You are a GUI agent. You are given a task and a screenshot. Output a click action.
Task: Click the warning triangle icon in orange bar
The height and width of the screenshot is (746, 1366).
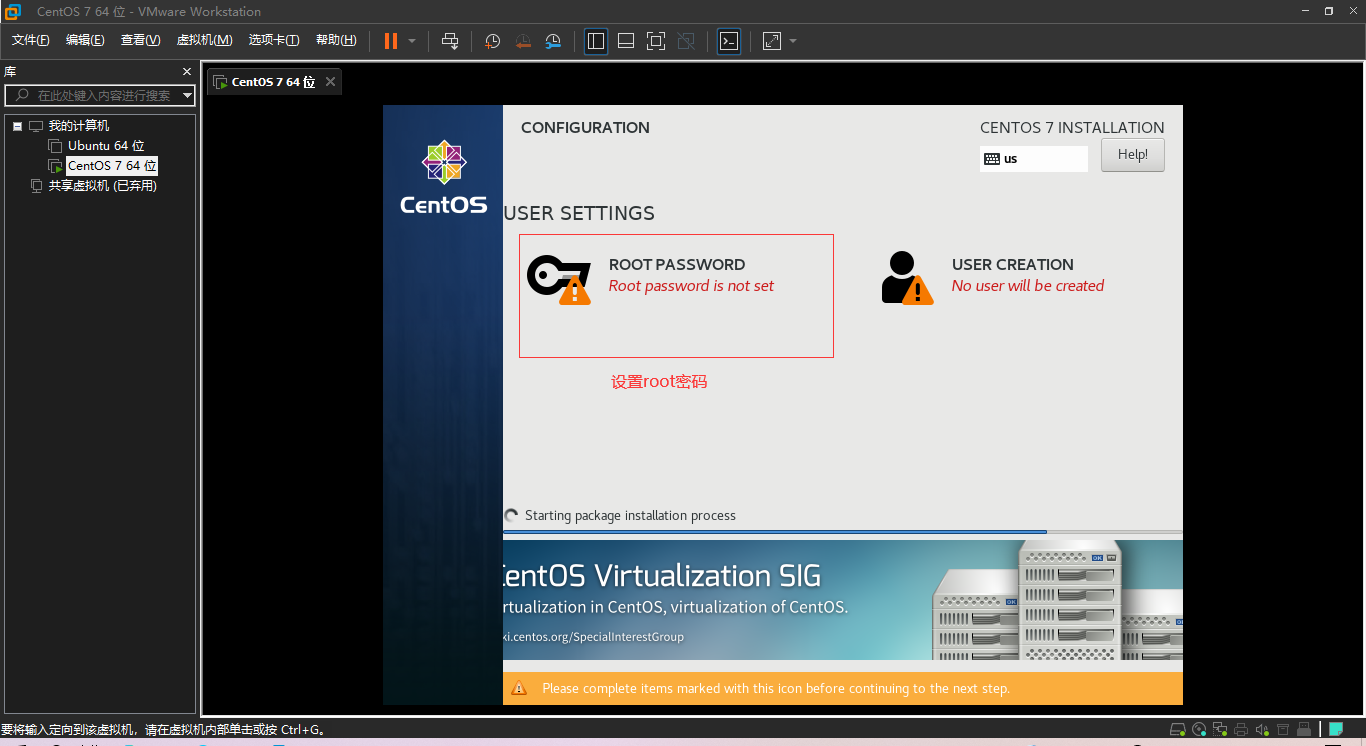(x=519, y=688)
